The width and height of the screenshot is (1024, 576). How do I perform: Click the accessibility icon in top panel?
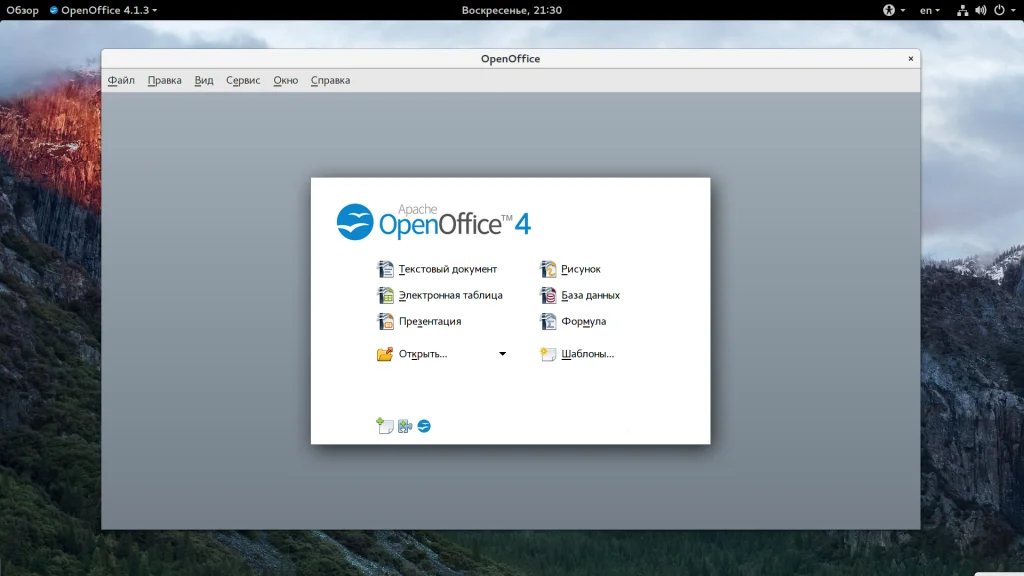pos(888,10)
